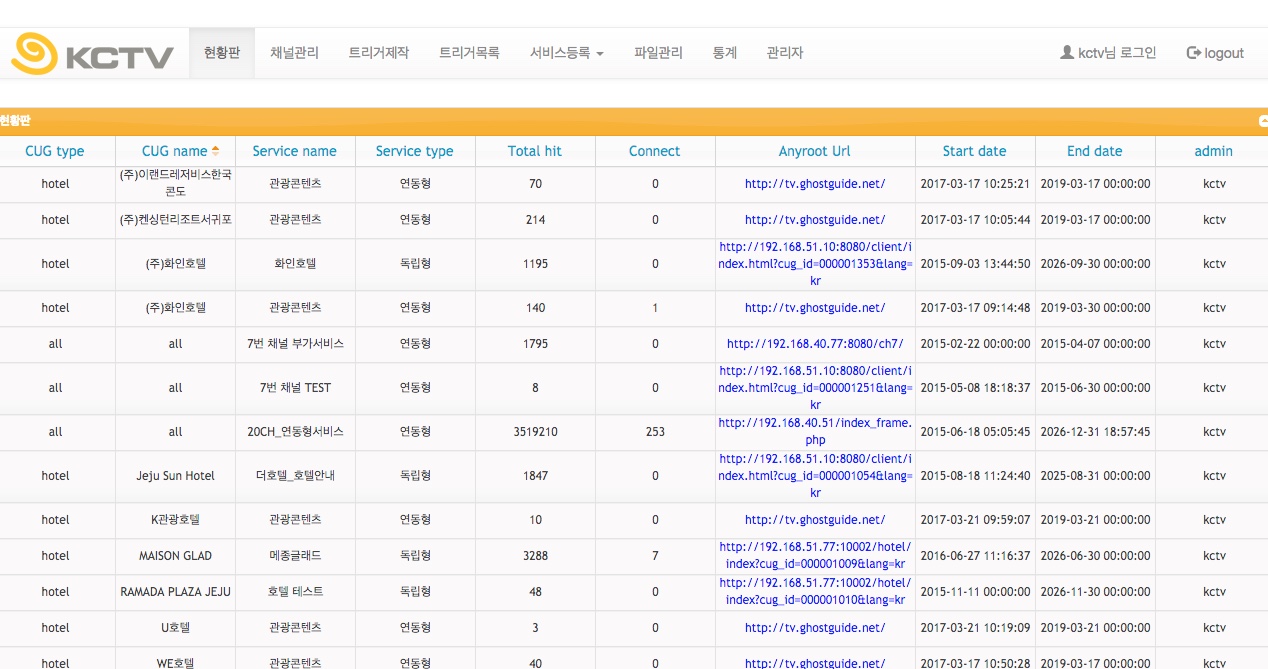Sort by CUG name arrow icon
The width and height of the screenshot is (1268, 669).
coord(215,151)
